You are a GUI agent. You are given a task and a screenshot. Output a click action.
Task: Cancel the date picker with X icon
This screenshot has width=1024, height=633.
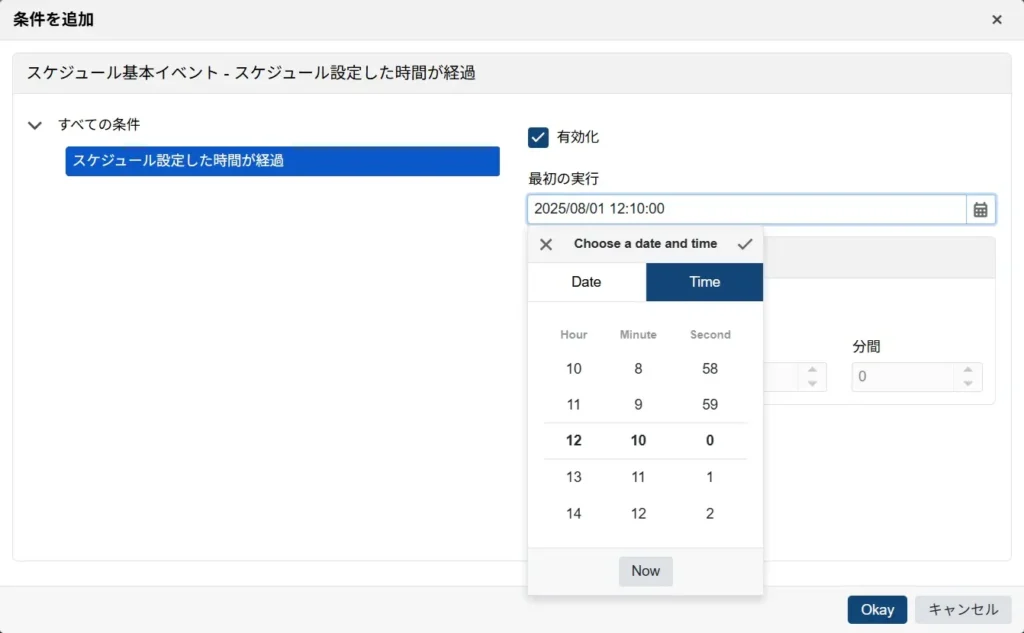point(546,244)
